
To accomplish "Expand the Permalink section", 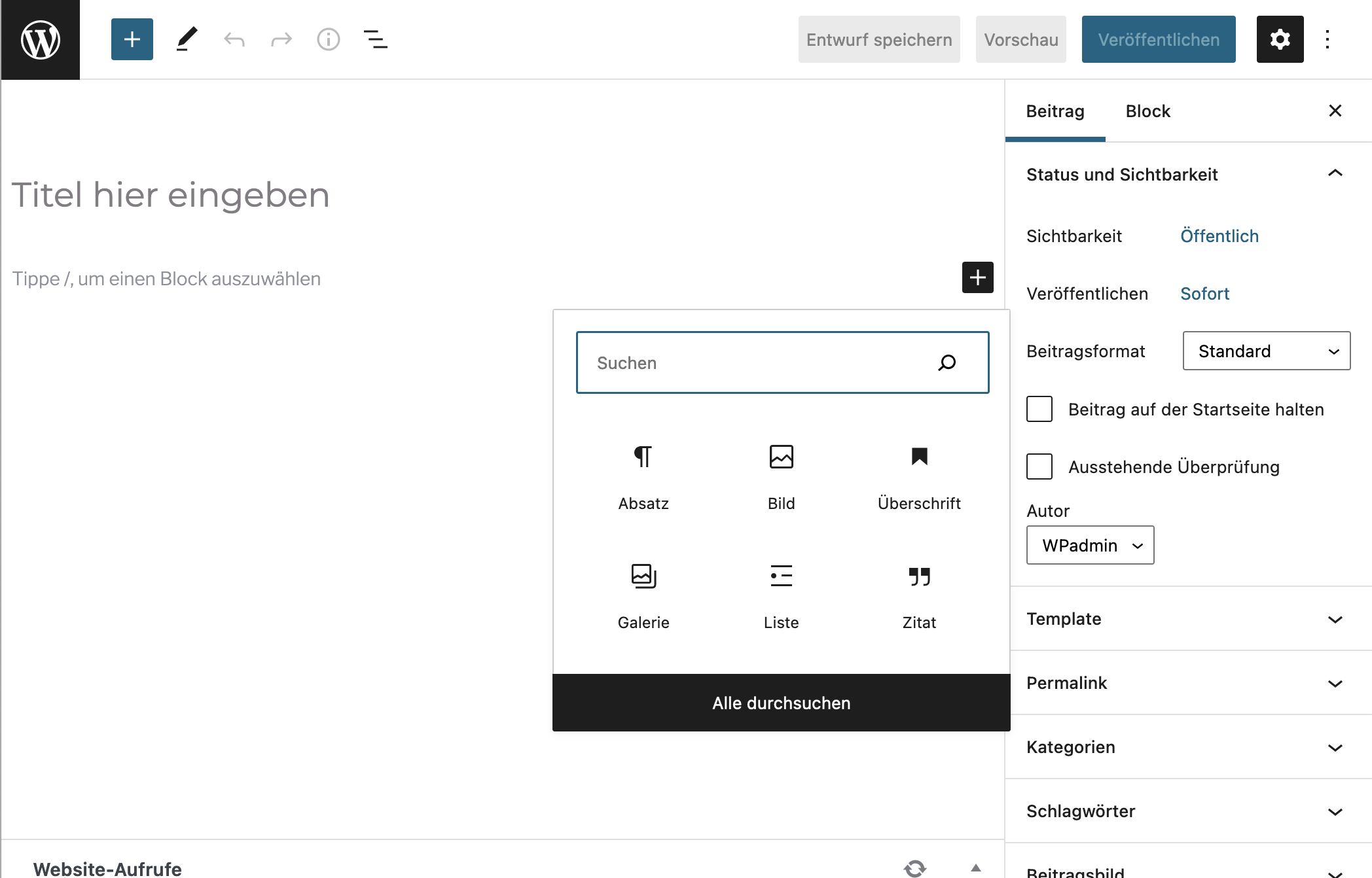I will 1185,682.
